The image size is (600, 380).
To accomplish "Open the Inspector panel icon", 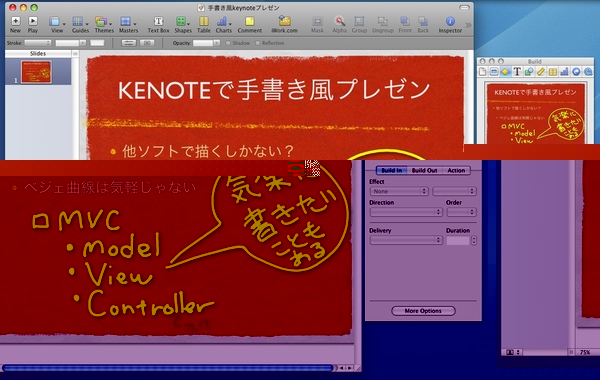I will [450, 21].
